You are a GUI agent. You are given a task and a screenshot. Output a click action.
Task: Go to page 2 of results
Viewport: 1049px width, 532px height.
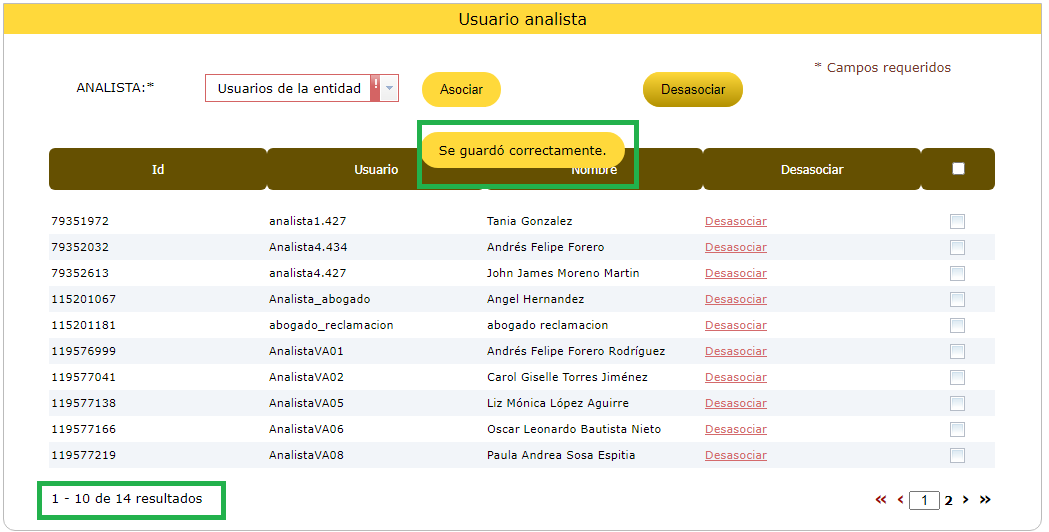tap(949, 500)
